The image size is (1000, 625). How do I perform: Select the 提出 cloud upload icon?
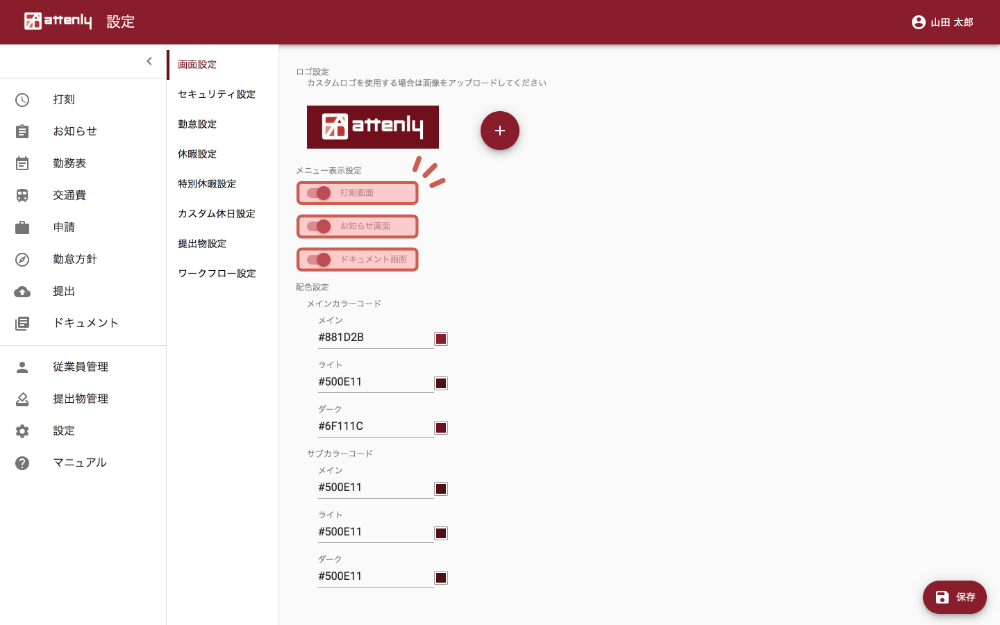point(22,291)
